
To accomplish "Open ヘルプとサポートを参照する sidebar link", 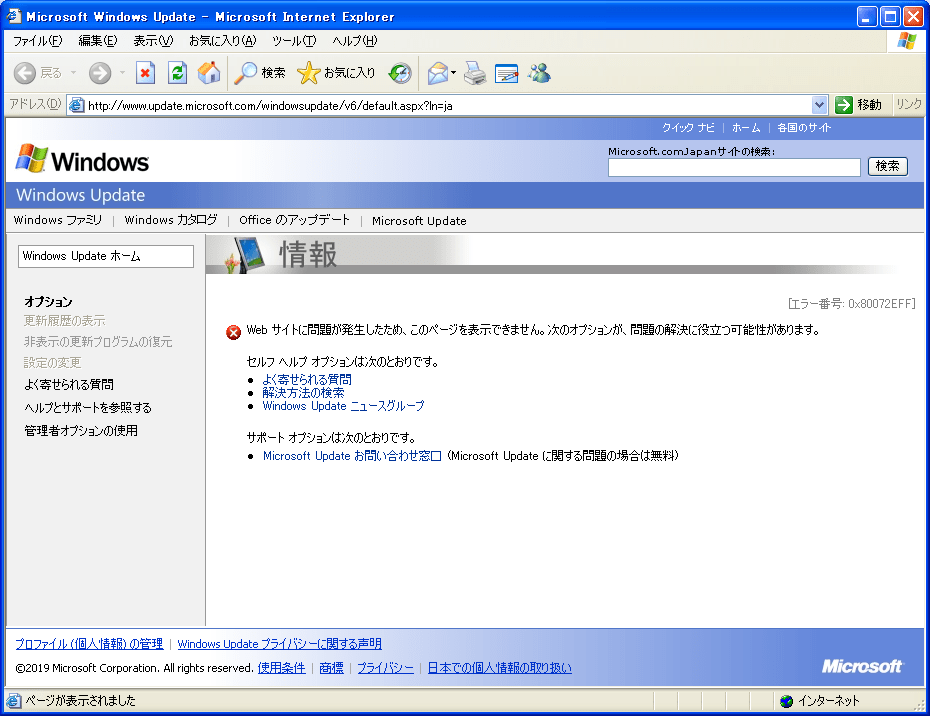I will point(88,408).
